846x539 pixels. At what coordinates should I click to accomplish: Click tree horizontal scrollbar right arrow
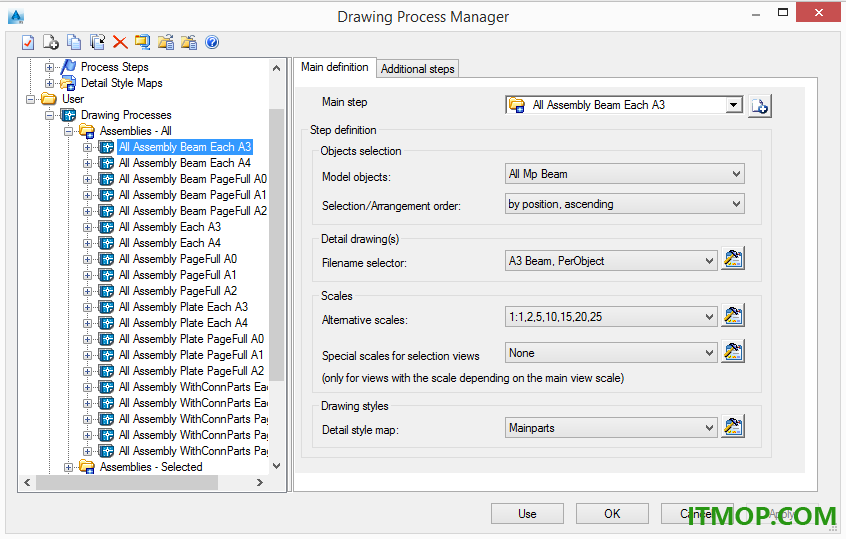[260, 482]
